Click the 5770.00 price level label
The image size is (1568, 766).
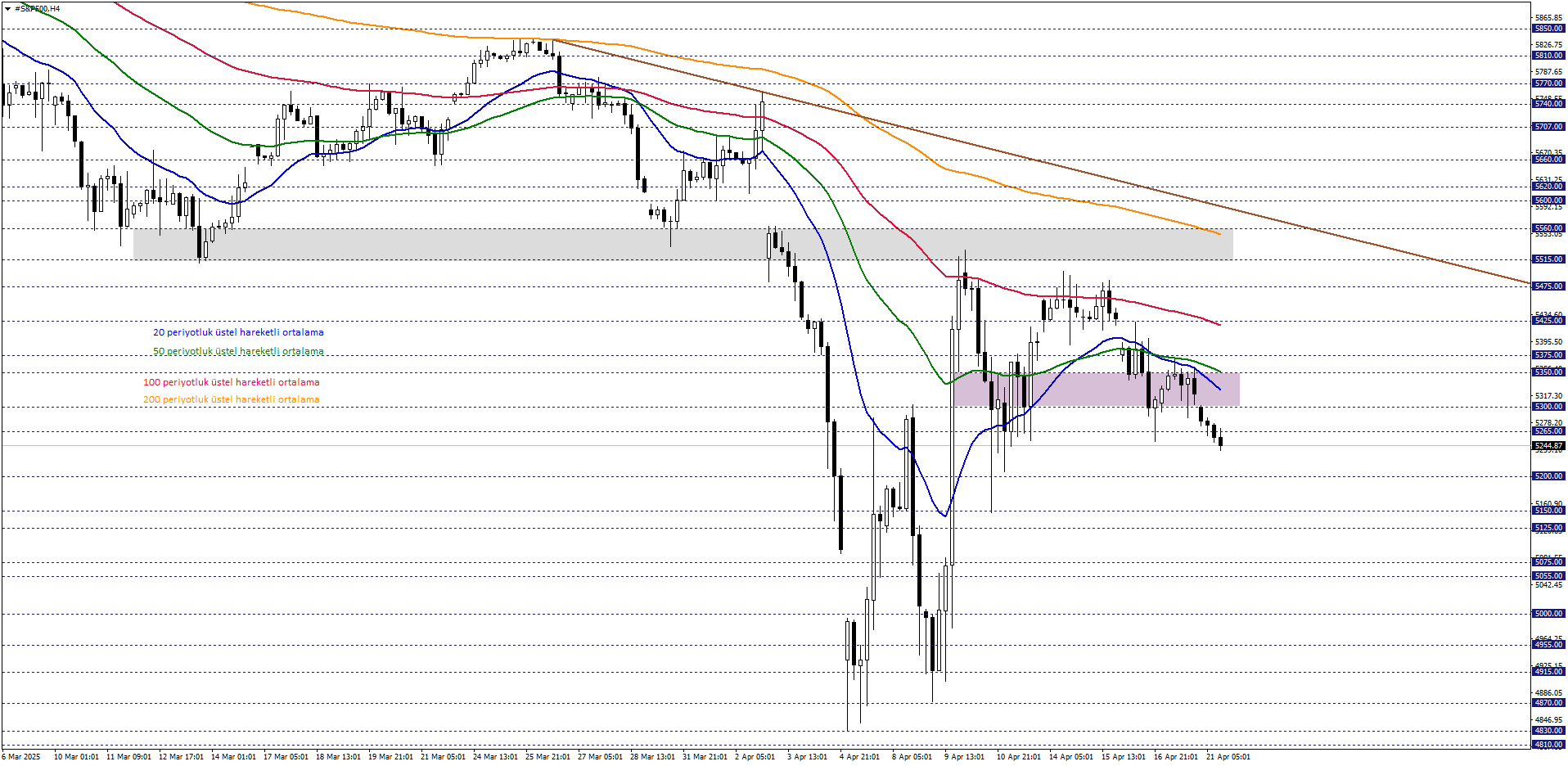tap(1548, 83)
